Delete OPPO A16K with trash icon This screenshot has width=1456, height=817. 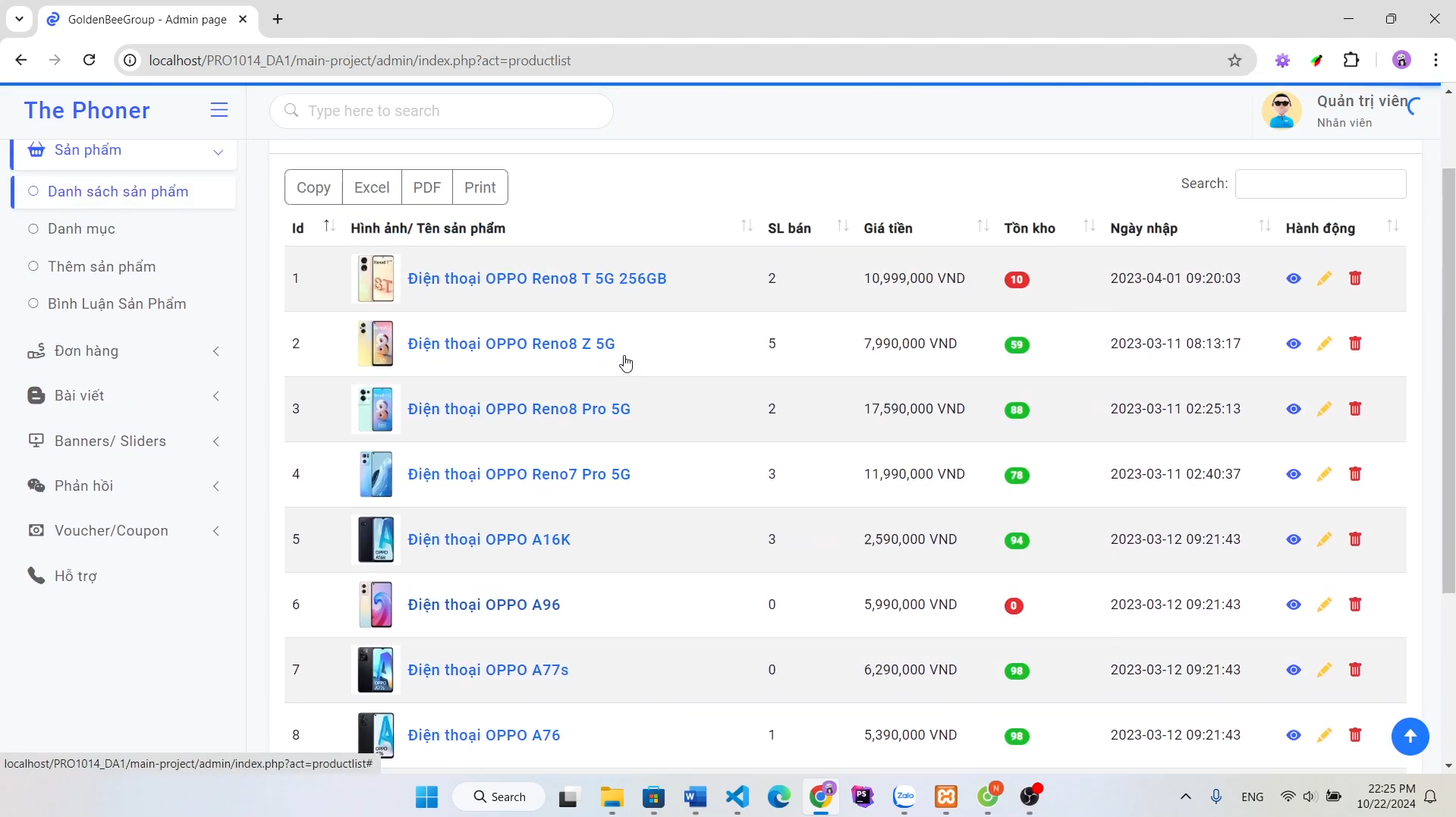point(1355,539)
